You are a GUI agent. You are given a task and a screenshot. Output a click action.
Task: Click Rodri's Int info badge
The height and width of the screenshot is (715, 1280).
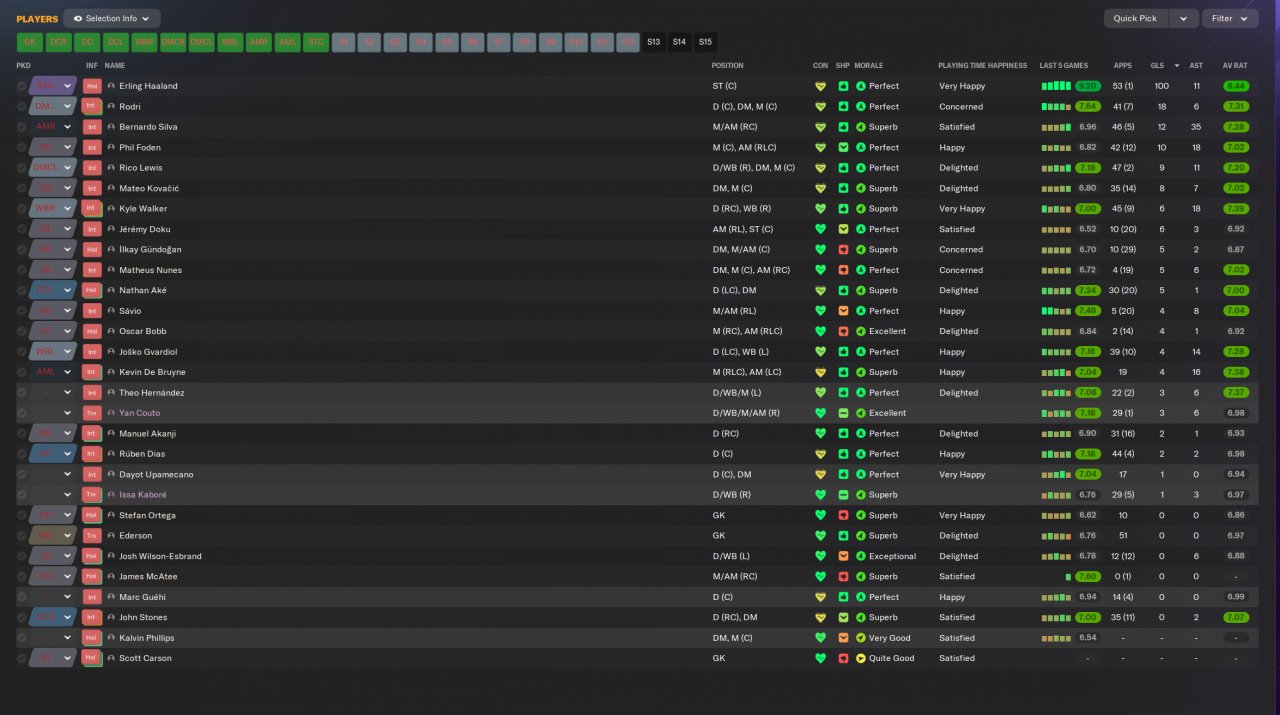pyautogui.click(x=92, y=106)
